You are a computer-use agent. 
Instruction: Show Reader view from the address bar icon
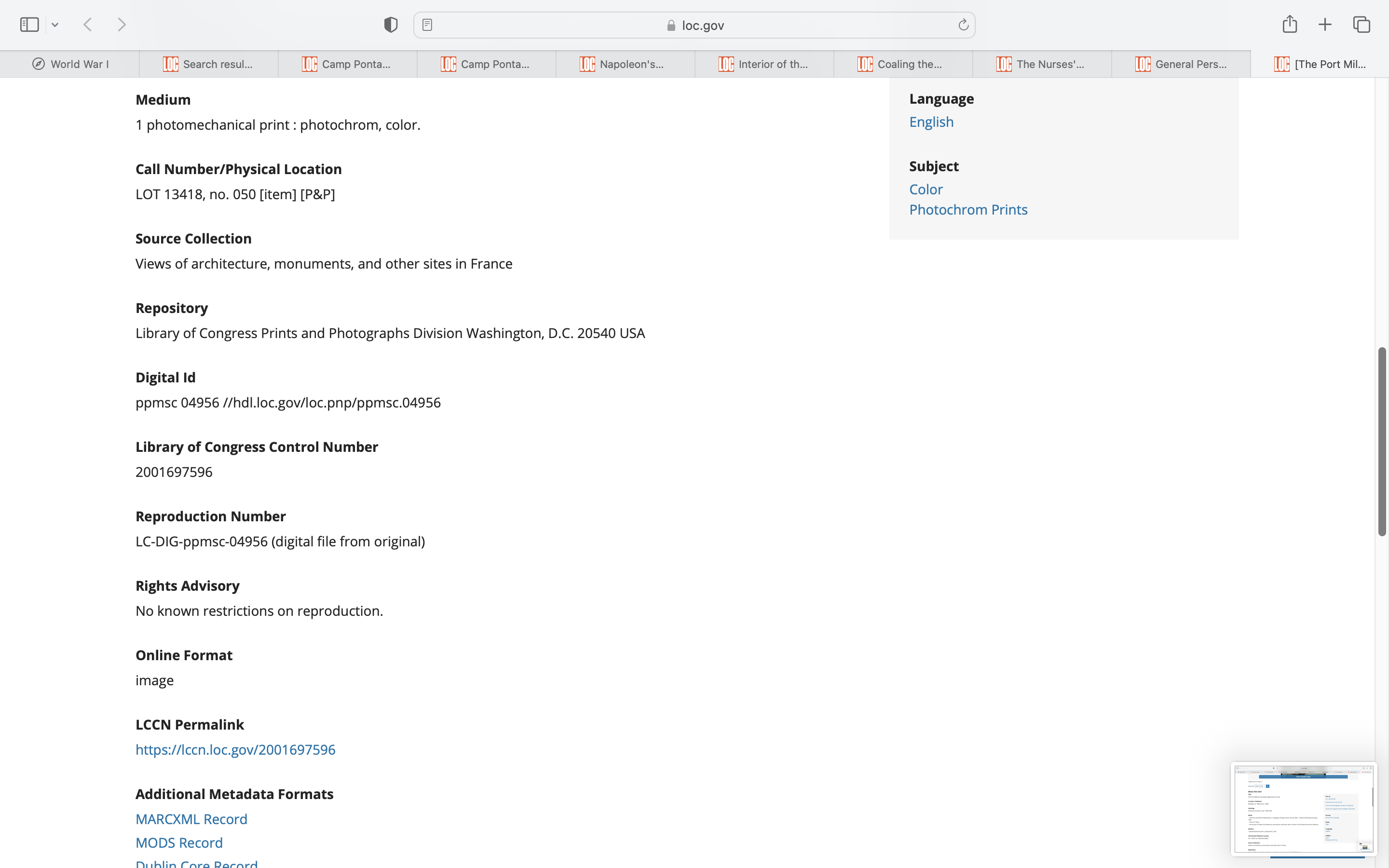coord(427,25)
